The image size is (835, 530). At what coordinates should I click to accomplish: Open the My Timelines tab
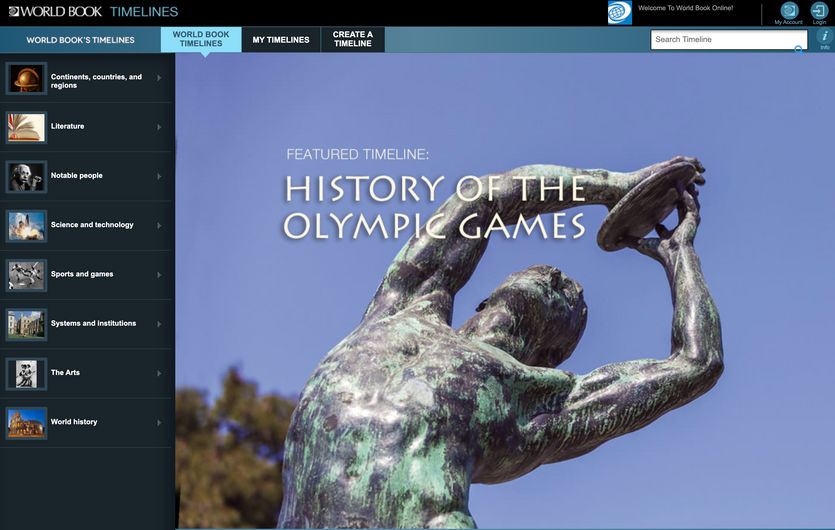[281, 39]
